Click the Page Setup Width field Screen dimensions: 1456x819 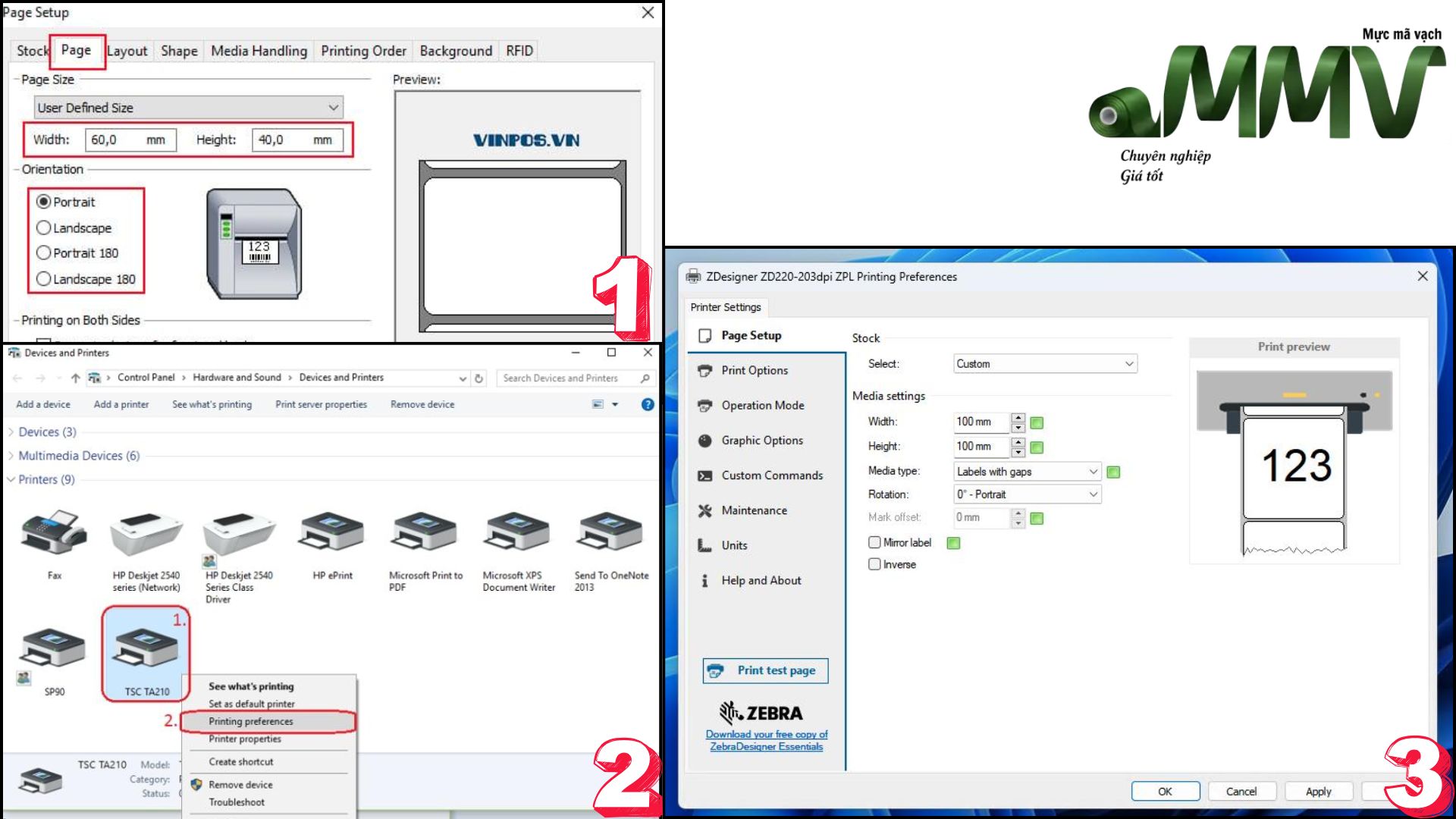tap(130, 140)
